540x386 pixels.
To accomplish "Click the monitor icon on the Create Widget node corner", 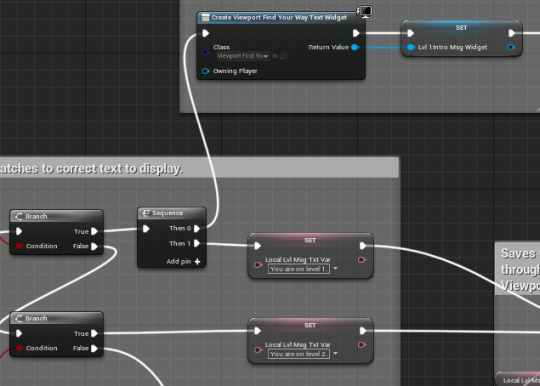I will [365, 12].
